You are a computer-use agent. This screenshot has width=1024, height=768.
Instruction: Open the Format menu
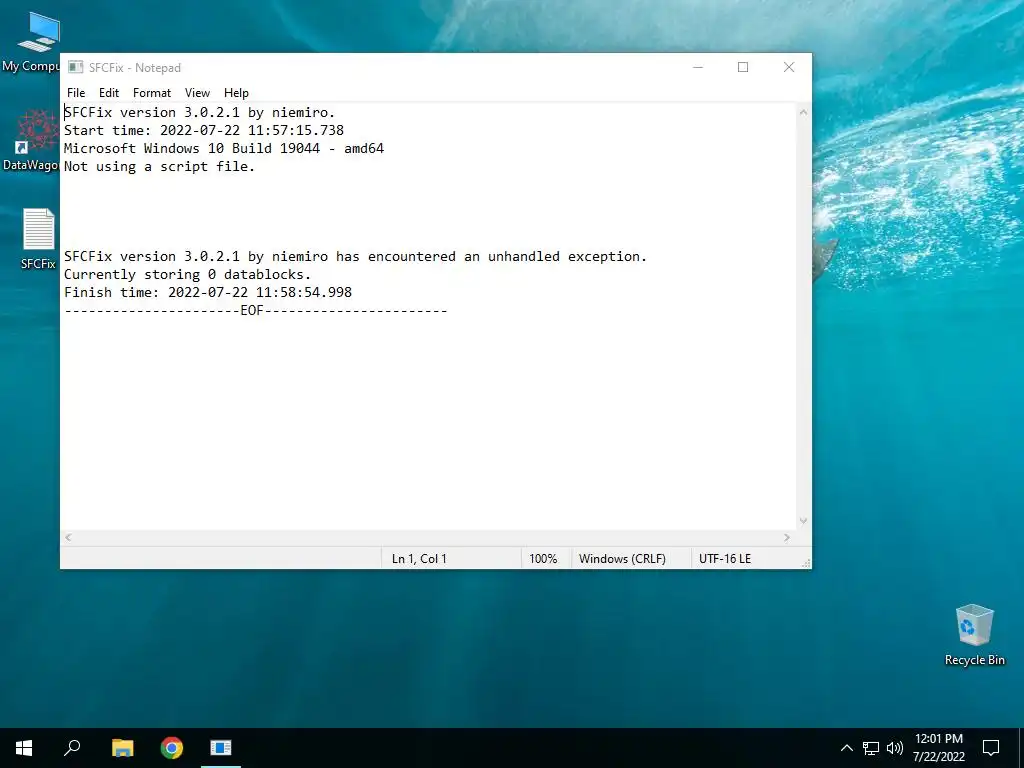(x=152, y=93)
